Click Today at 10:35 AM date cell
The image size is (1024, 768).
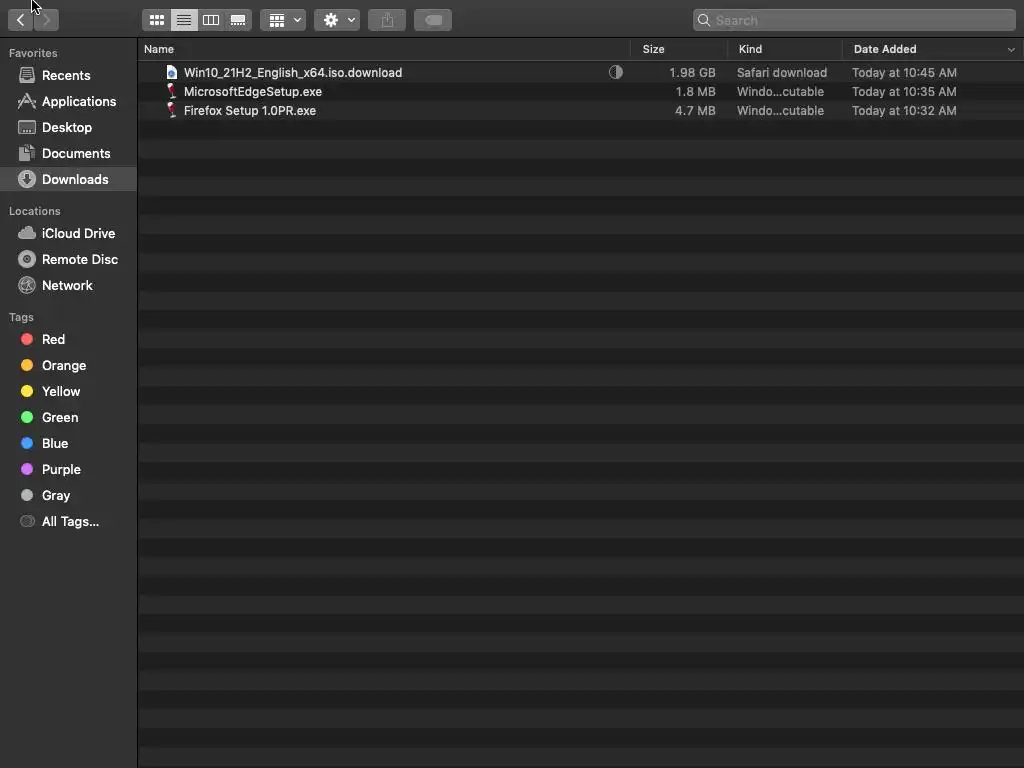(904, 91)
